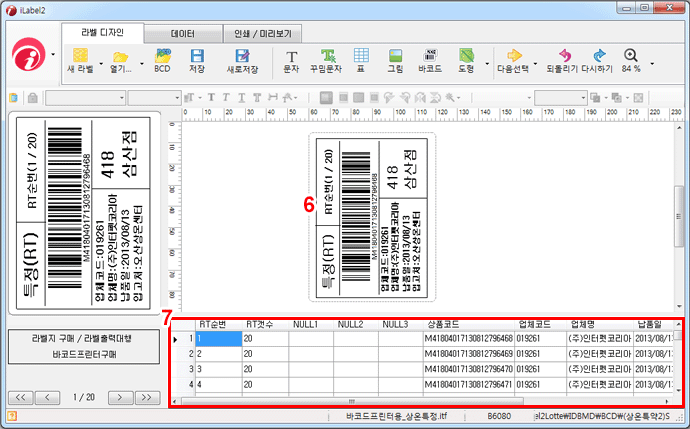Image resolution: width=690 pixels, height=429 pixels.
Task: Click B6080 in the status bar
Action: 499,416
